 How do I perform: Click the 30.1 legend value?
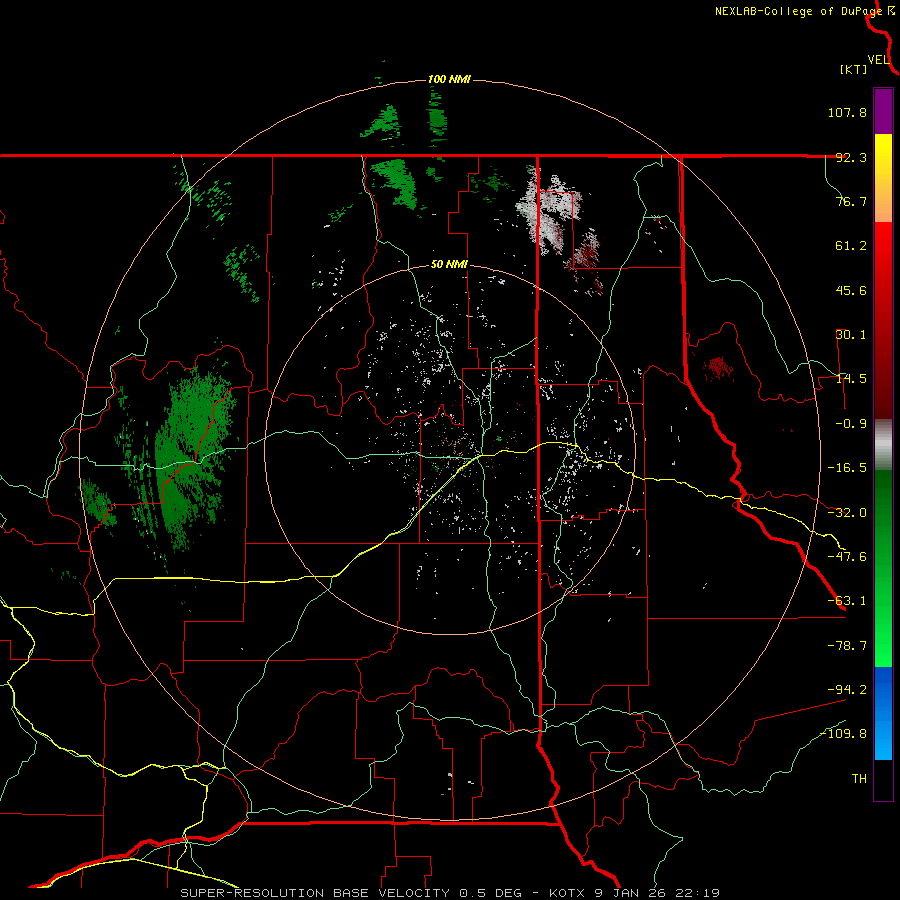point(851,335)
